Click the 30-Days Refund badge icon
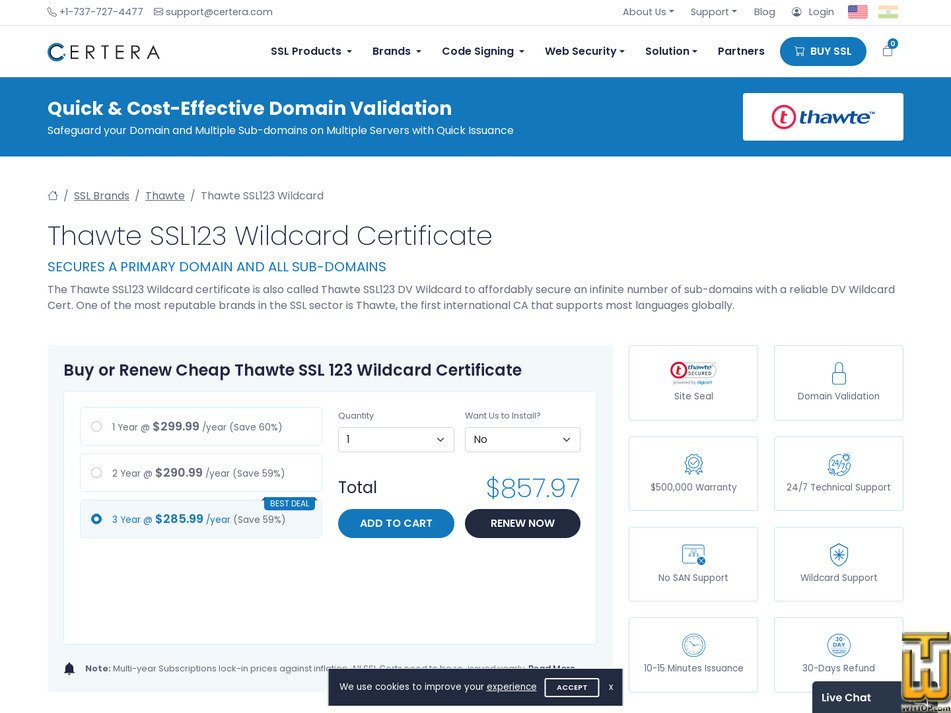951x713 pixels. (x=838, y=645)
